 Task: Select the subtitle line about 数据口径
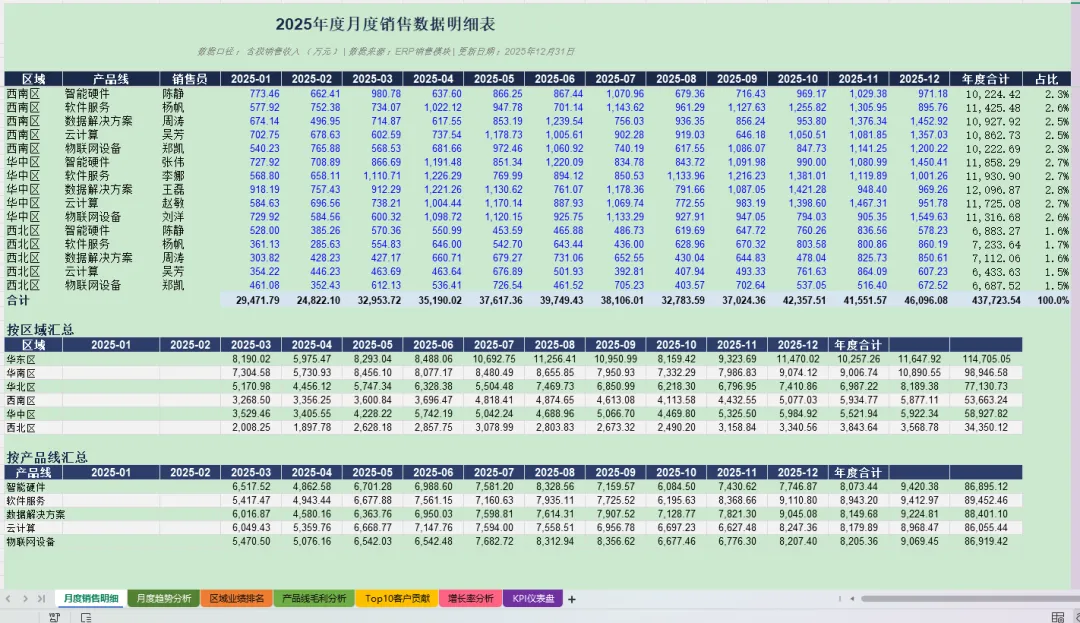[x=386, y=52]
